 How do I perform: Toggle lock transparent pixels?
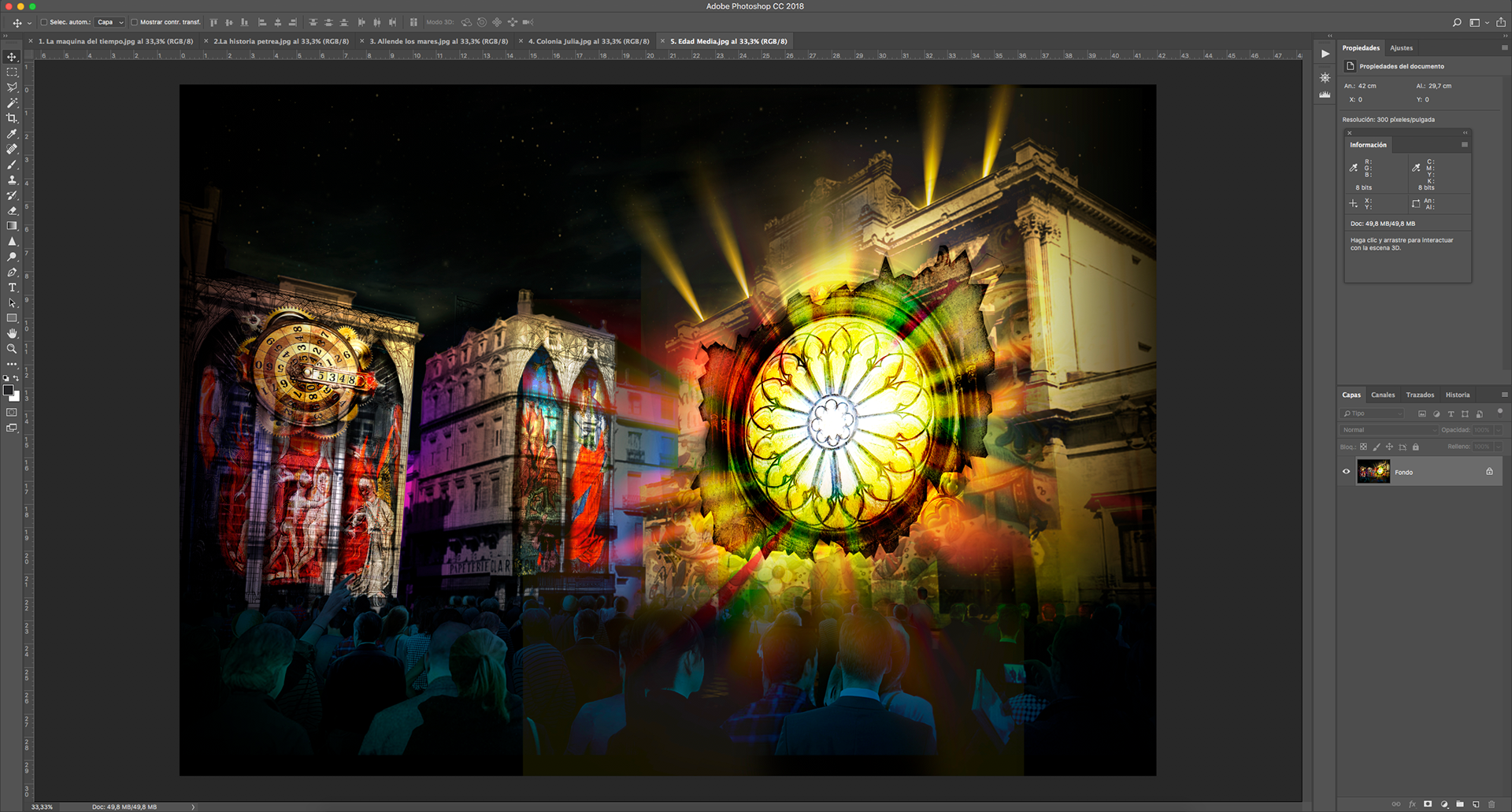pos(1364,447)
